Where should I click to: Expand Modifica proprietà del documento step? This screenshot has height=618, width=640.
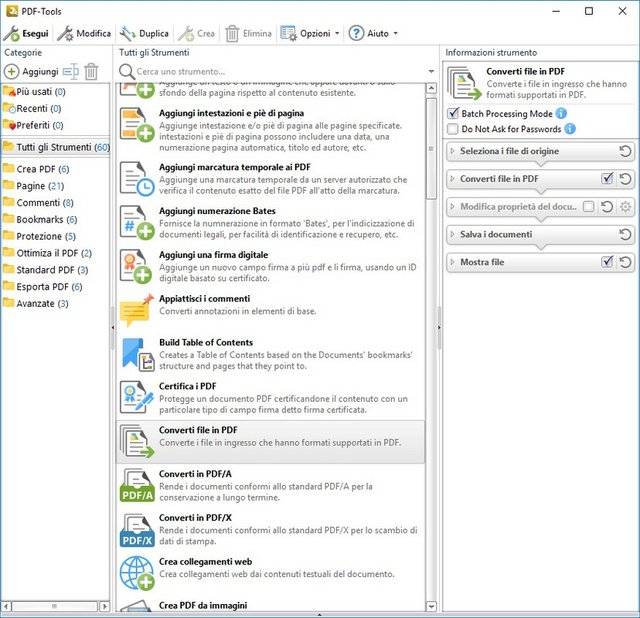click(452, 207)
